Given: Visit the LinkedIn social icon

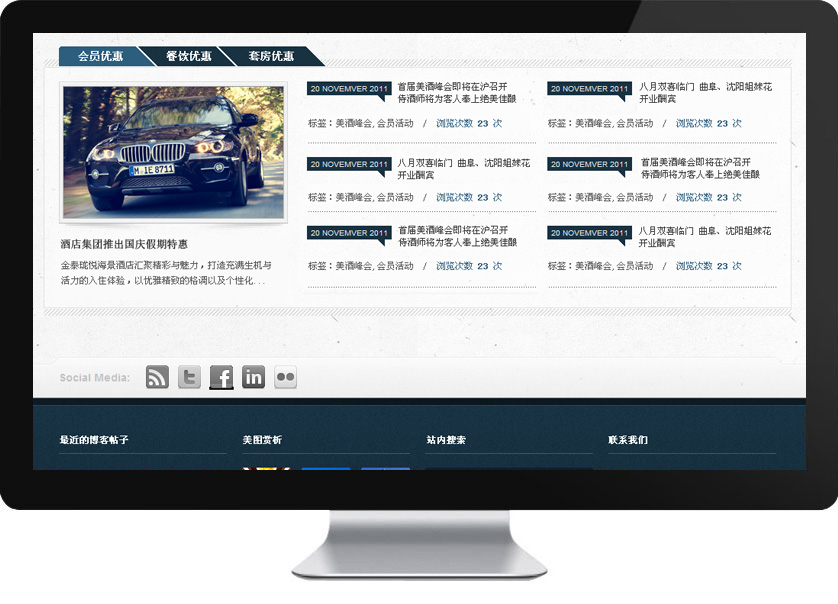Looking at the screenshot, I should [253, 377].
